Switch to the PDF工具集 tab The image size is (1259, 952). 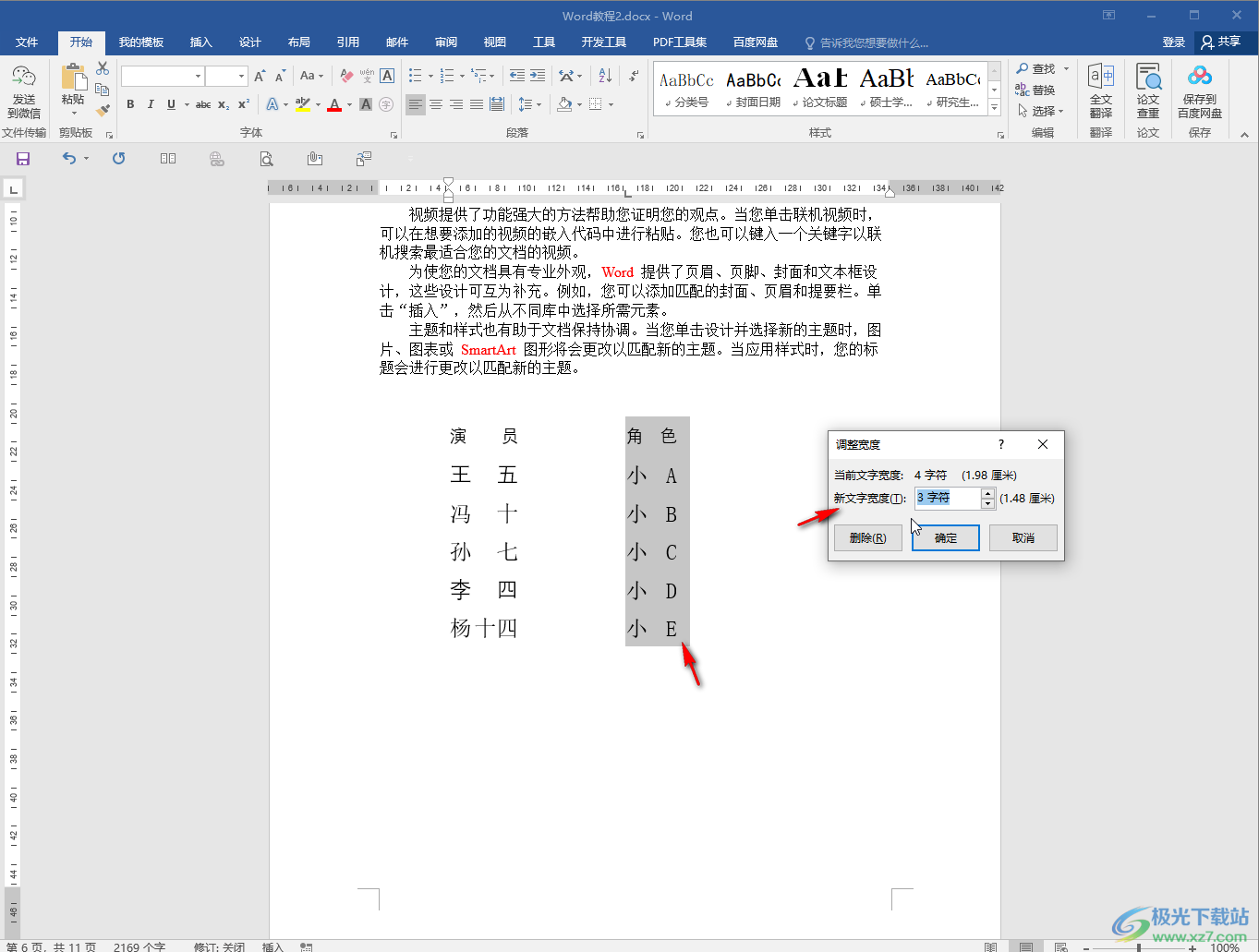pos(680,42)
